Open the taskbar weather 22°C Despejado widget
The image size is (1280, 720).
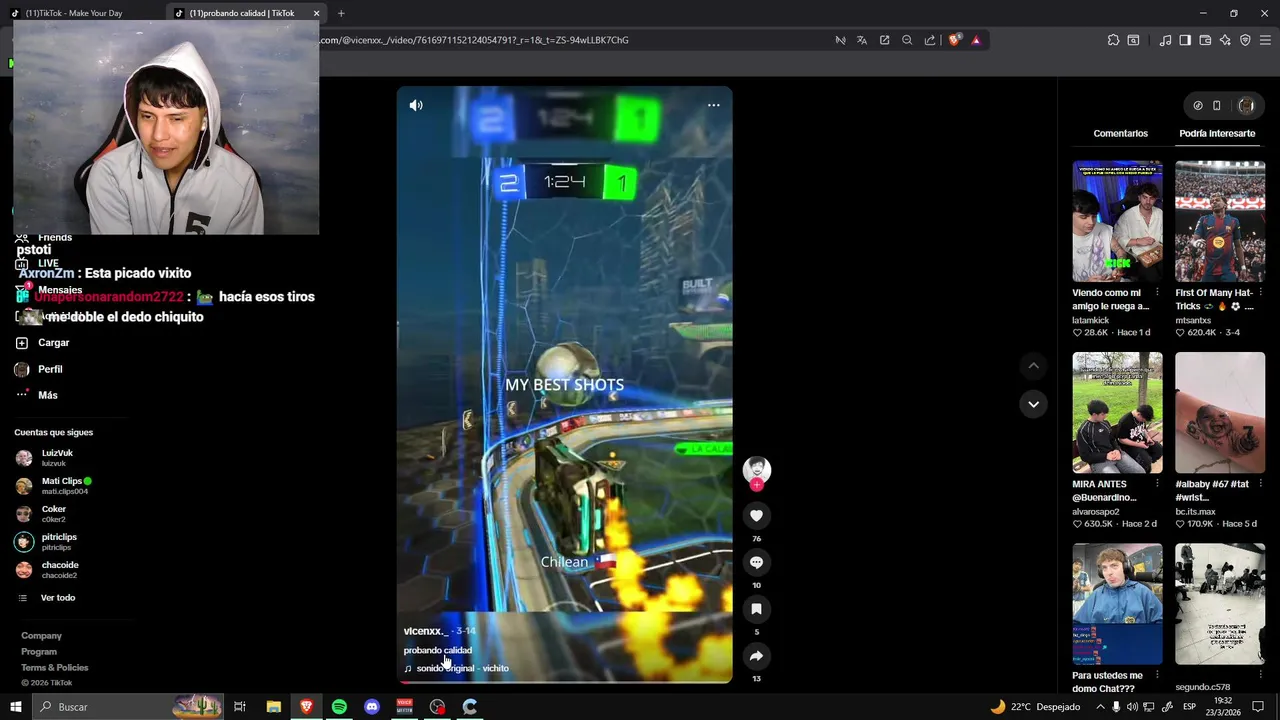point(1035,707)
